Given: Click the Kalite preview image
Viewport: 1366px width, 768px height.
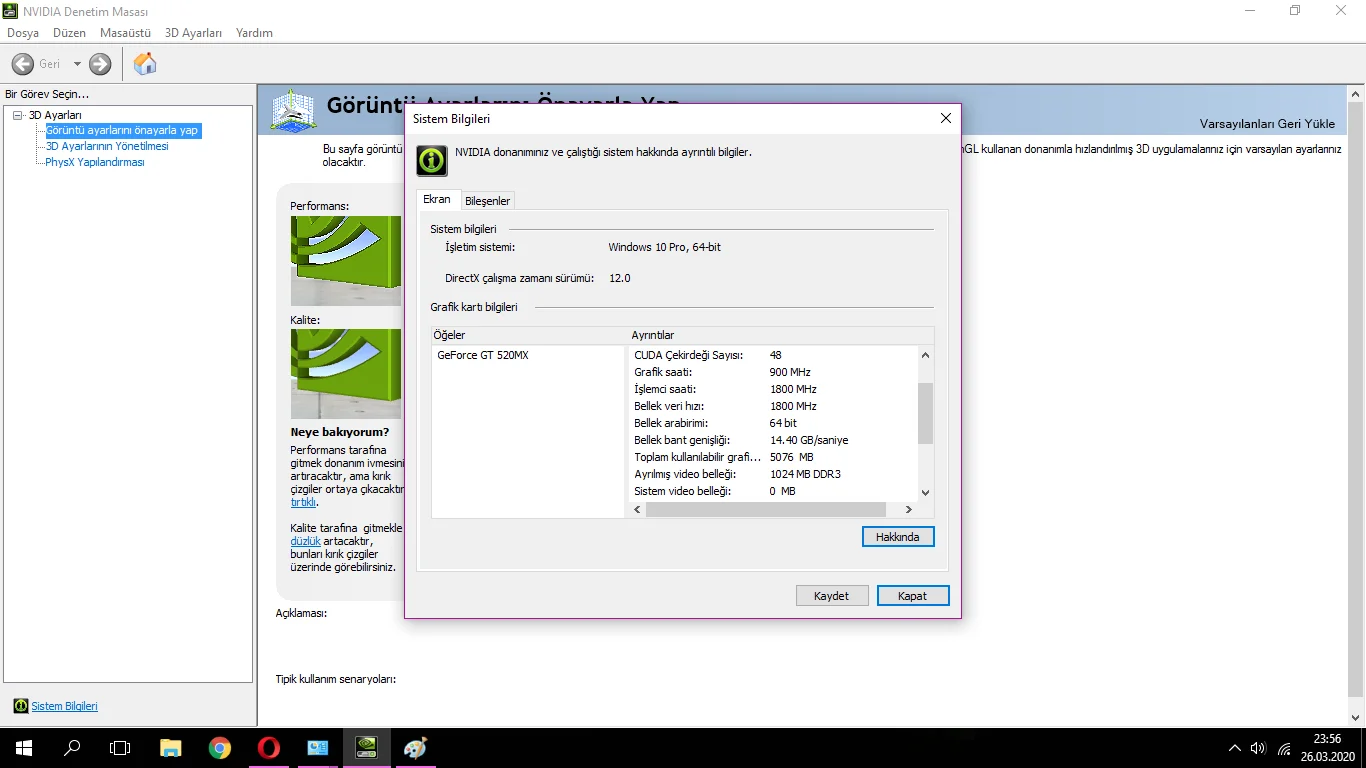Looking at the screenshot, I should 346,374.
